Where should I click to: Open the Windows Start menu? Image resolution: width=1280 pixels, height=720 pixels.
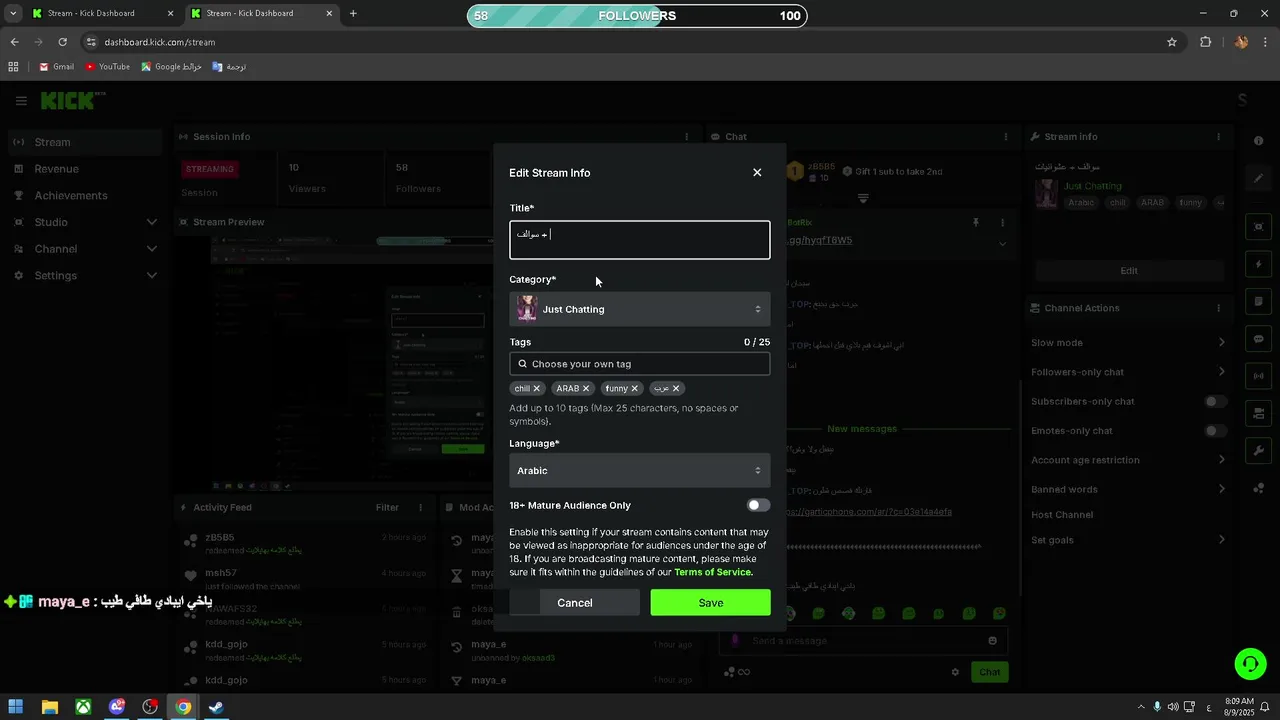pyautogui.click(x=15, y=707)
